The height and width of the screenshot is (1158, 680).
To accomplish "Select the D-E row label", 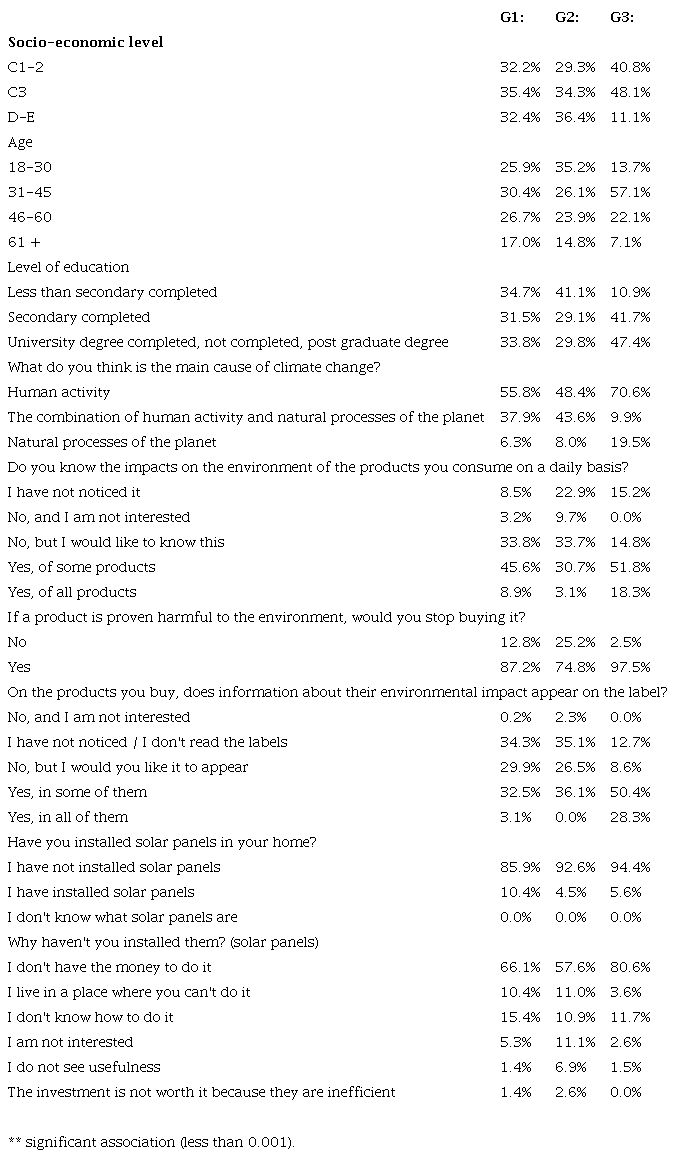I will (21, 117).
